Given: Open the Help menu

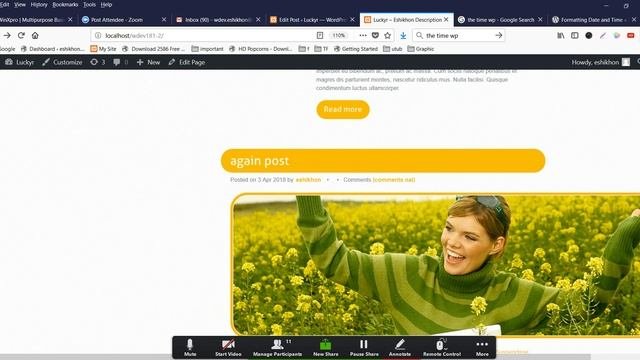Looking at the screenshot, I should tap(106, 4).
